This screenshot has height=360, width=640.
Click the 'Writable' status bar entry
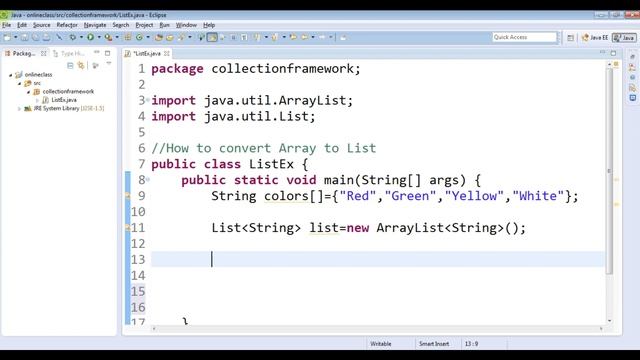[380, 344]
